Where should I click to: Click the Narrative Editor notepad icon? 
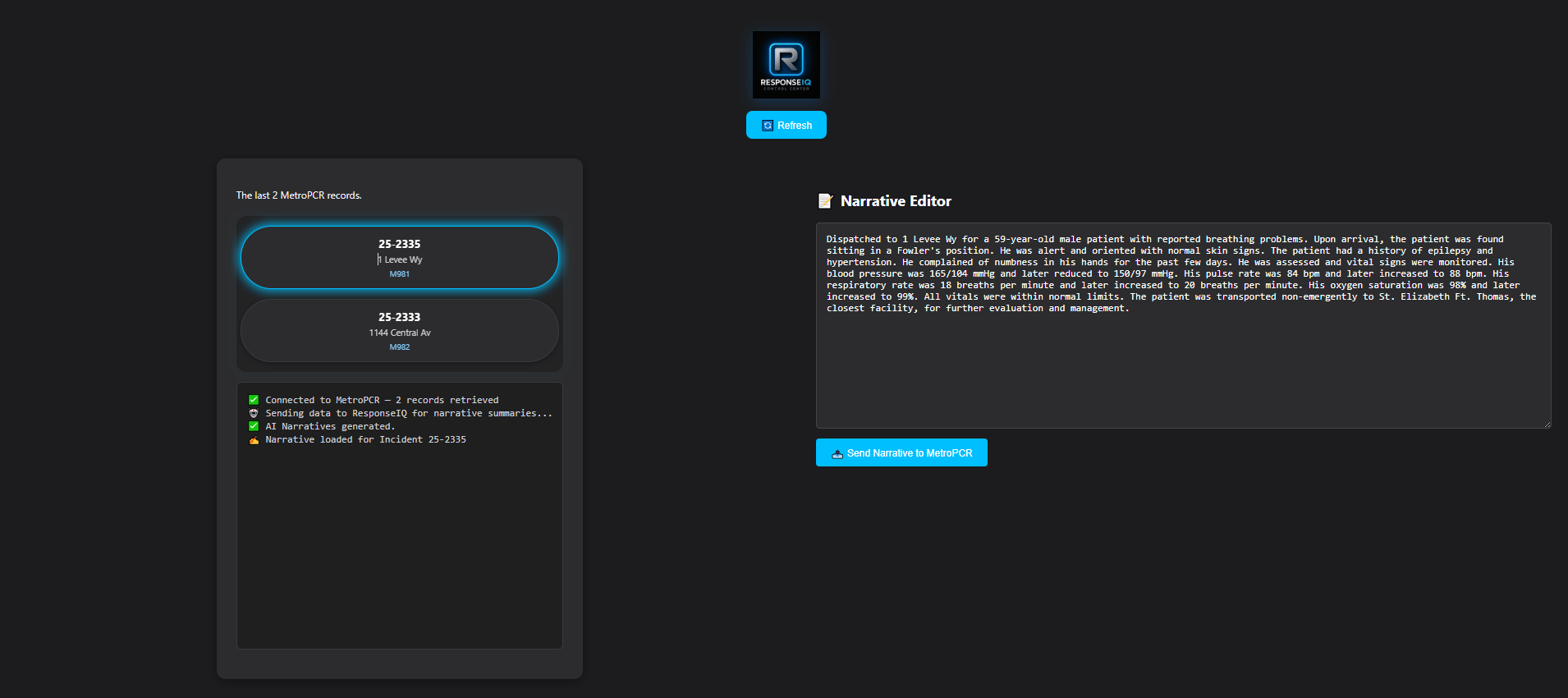tap(825, 201)
